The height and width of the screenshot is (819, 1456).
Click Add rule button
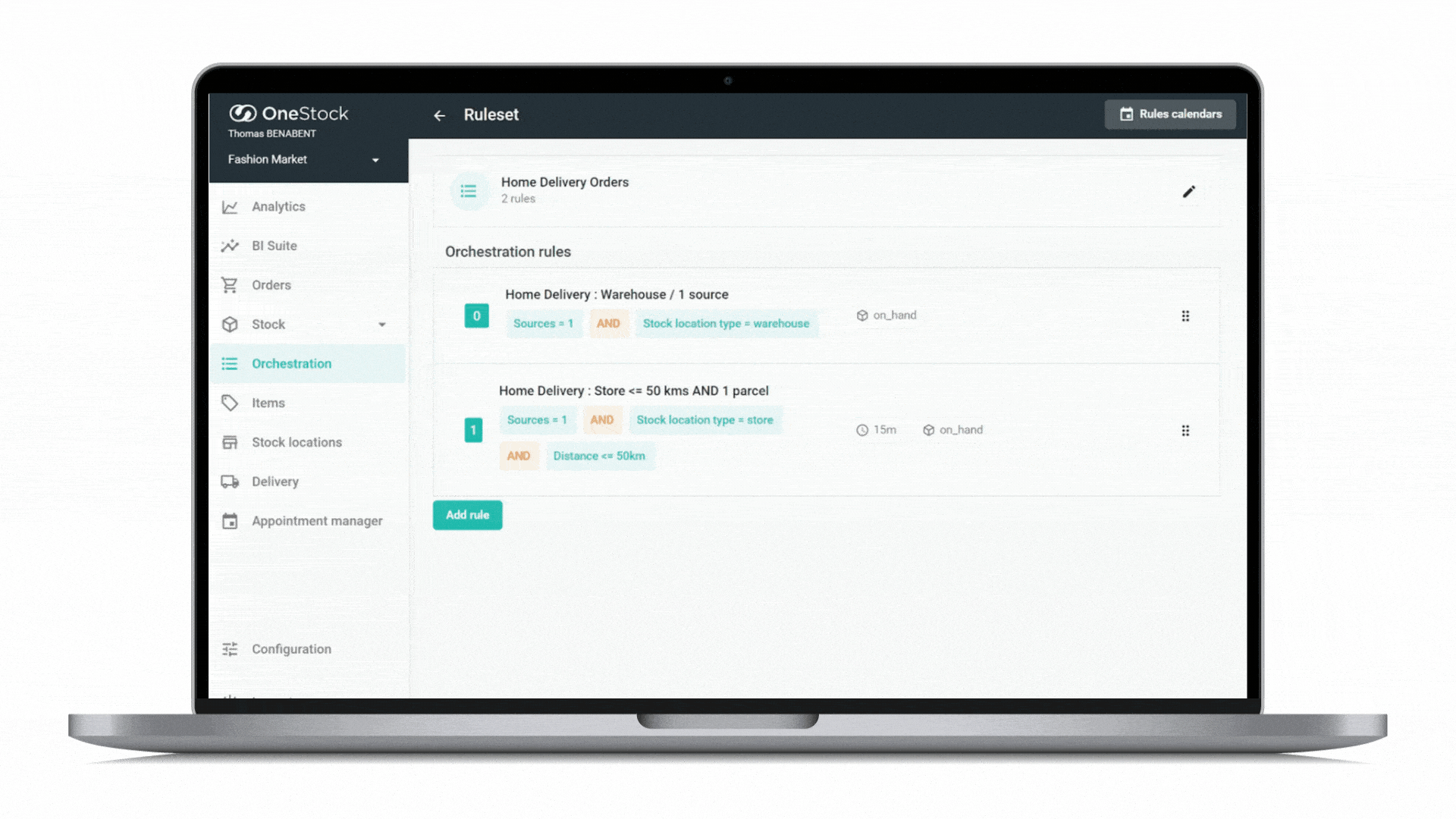466,514
